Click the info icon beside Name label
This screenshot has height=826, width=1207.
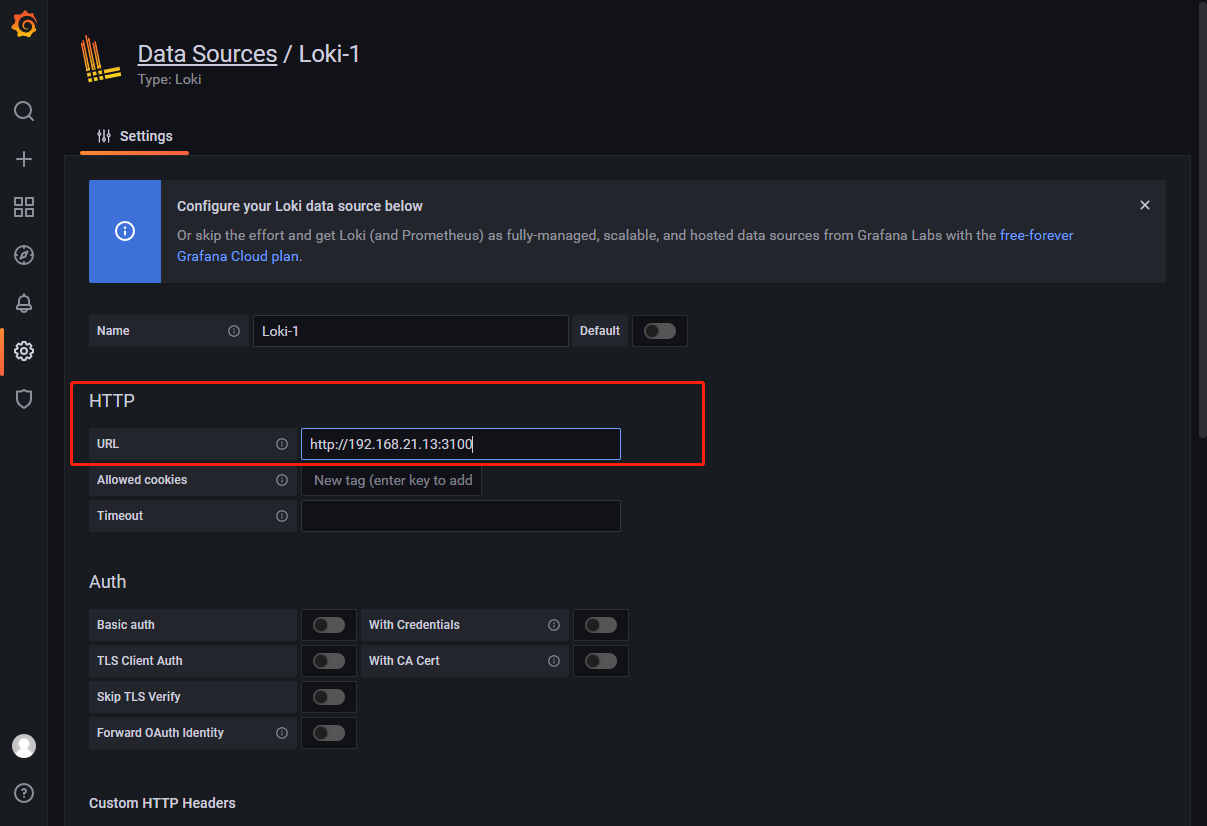tap(234, 331)
